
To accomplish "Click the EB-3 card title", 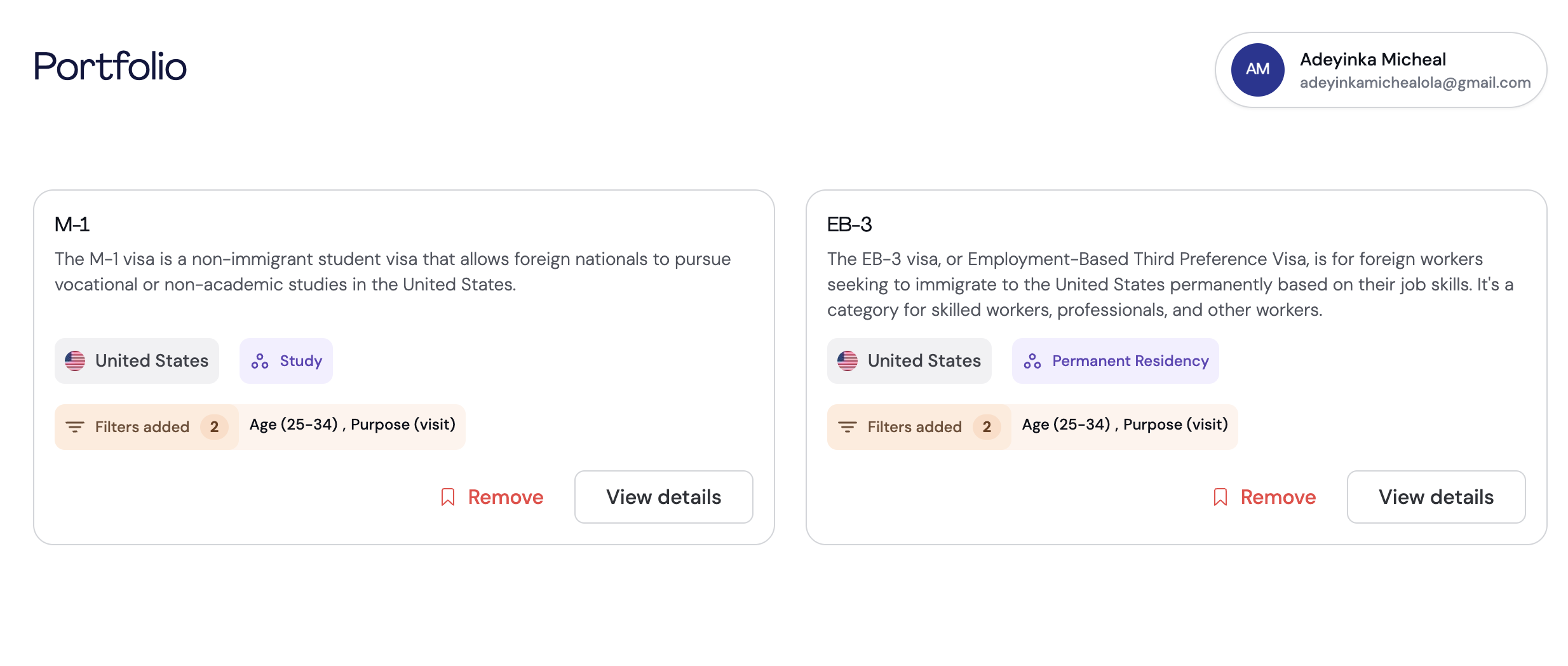I will coord(849,224).
